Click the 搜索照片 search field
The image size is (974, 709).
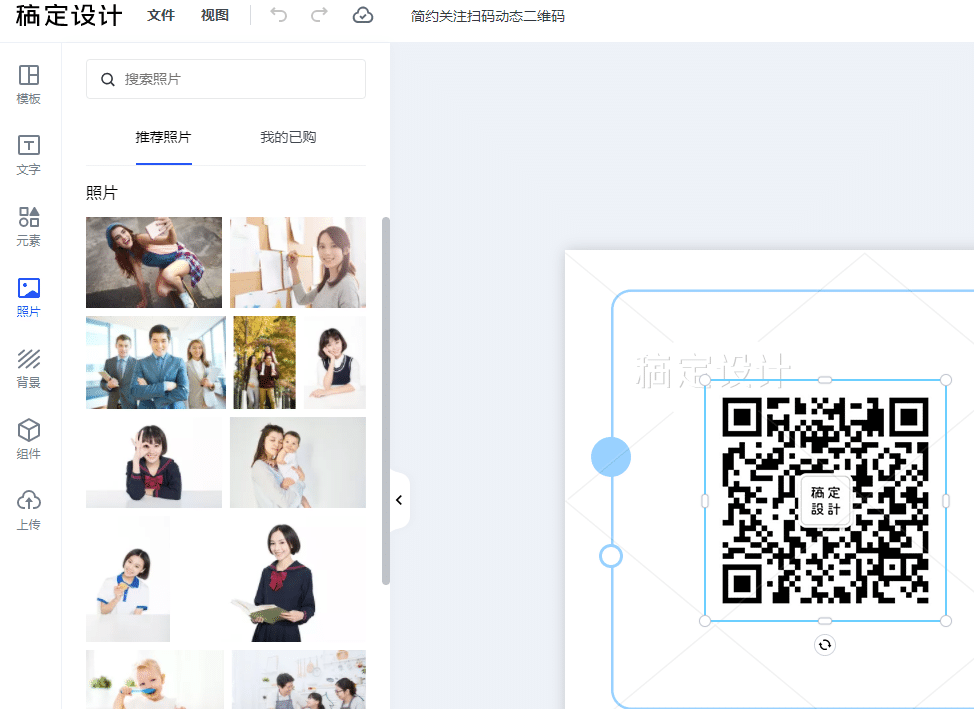226,79
